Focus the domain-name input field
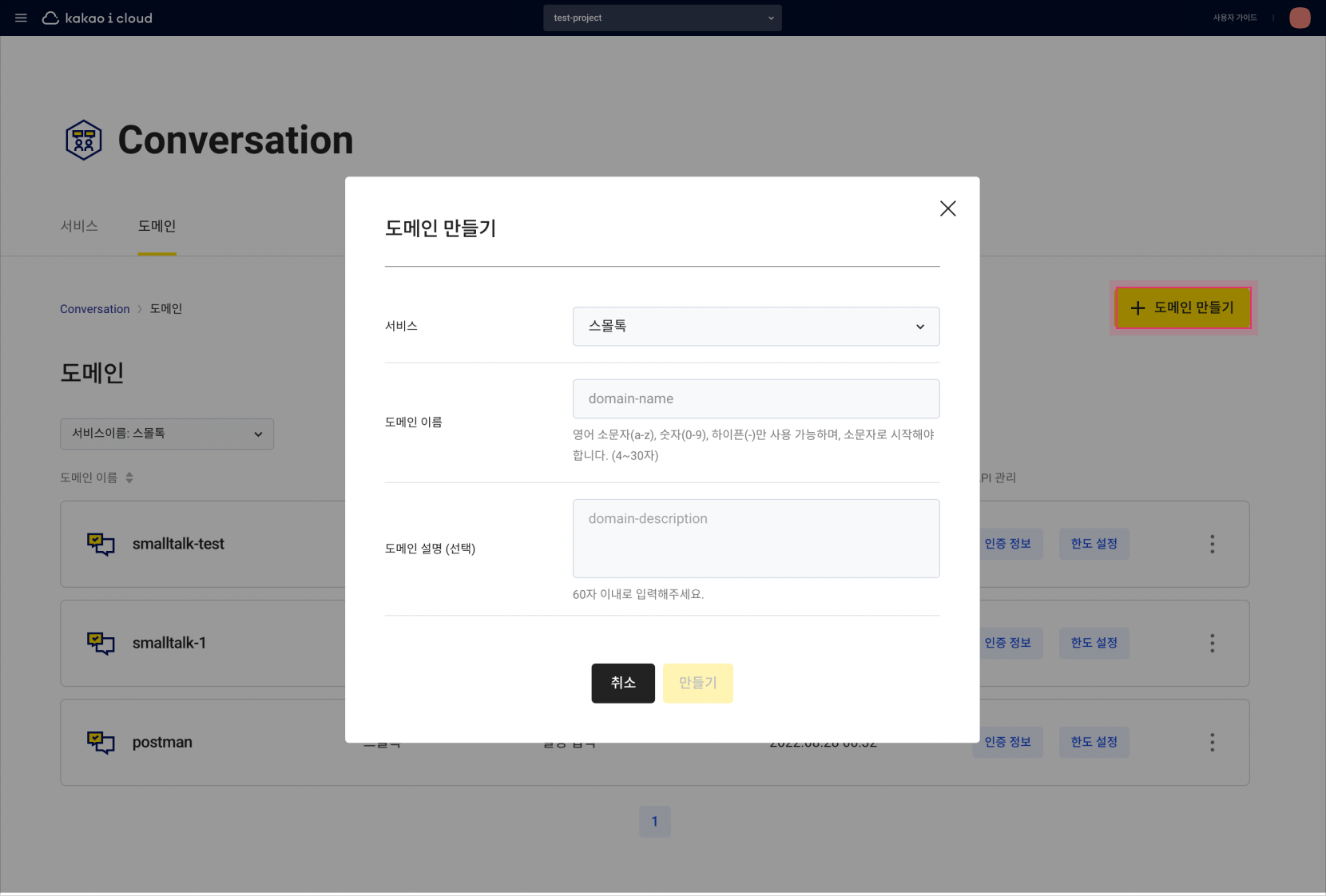The width and height of the screenshot is (1326, 896). [756, 398]
